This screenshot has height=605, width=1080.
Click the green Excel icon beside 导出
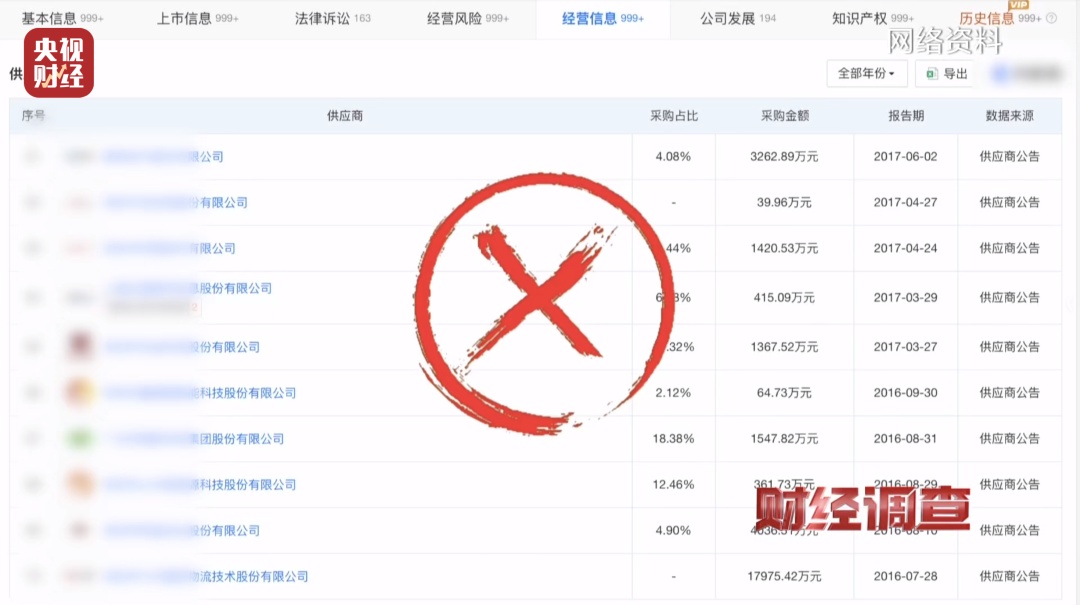pyautogui.click(x=931, y=73)
